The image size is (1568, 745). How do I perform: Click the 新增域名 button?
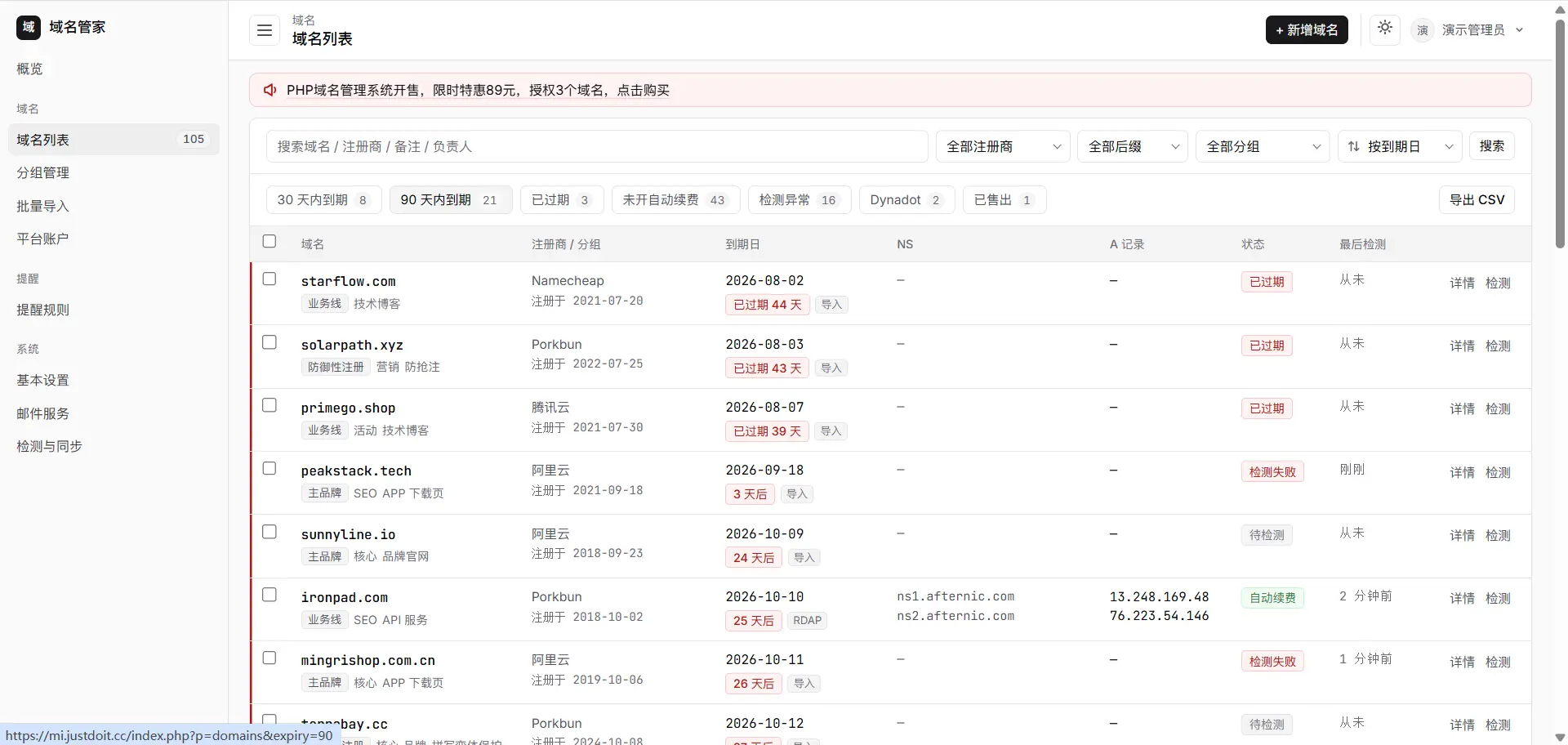pyautogui.click(x=1307, y=30)
